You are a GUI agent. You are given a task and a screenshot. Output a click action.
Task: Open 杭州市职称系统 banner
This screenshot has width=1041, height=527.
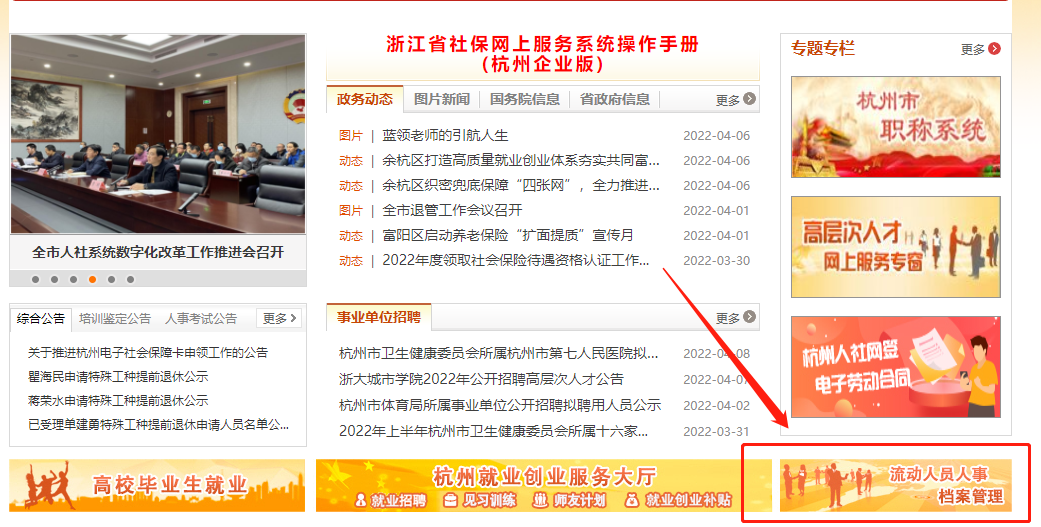896,127
